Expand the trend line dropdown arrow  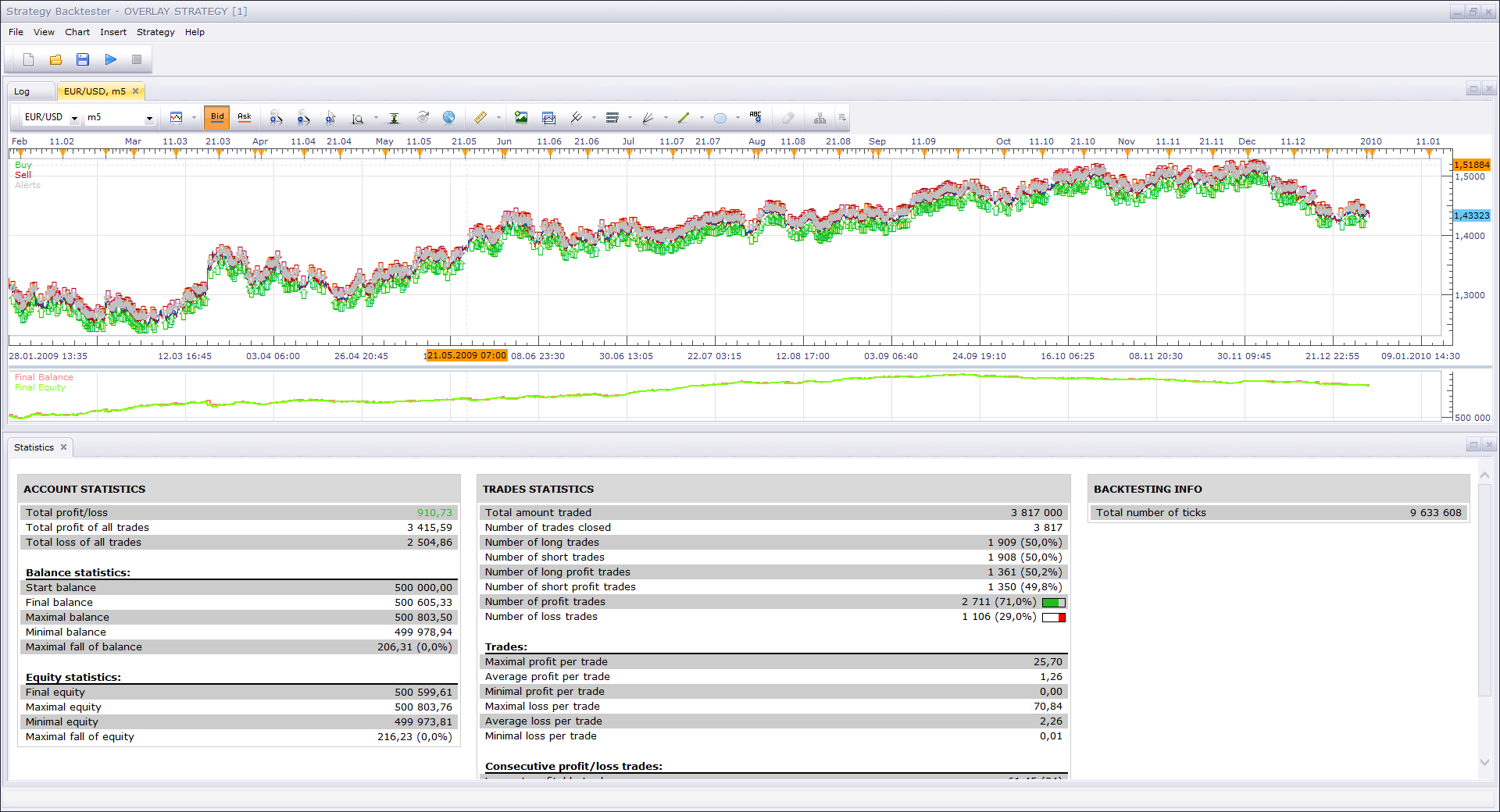[x=702, y=118]
